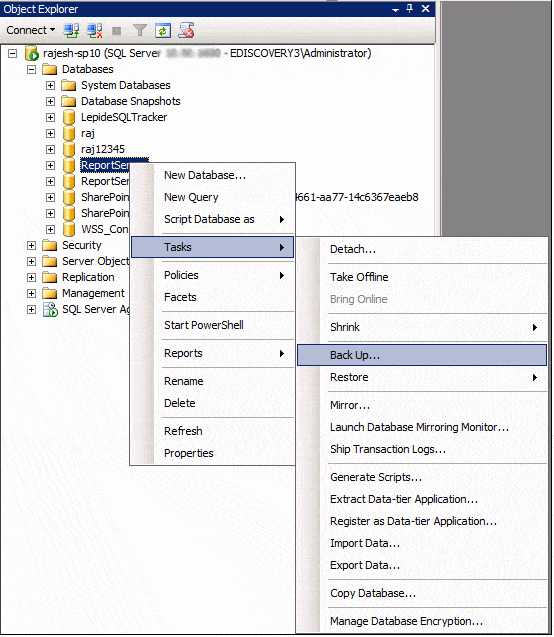Expand the Security folder
The height and width of the screenshot is (637, 554).
pyautogui.click(x=31, y=245)
